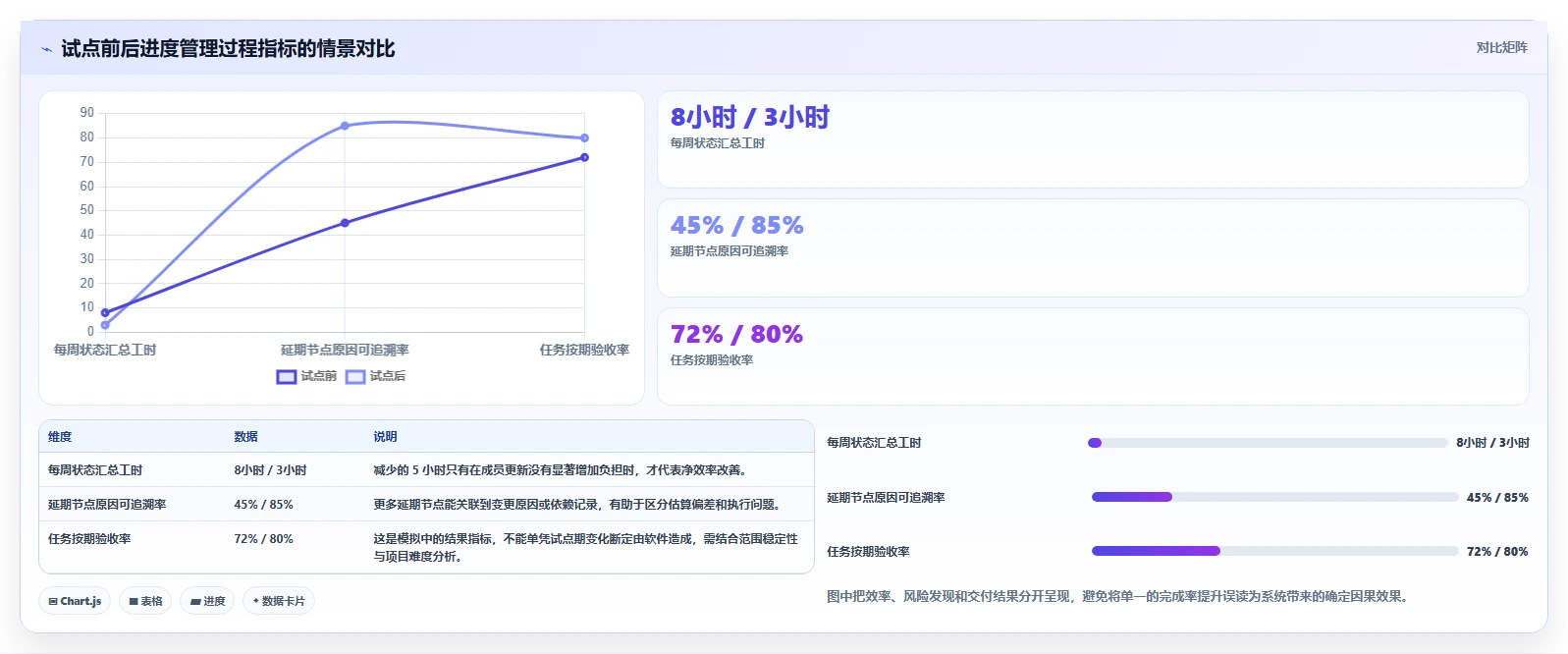Toggle the 试点前 legend swatch
Screen dimensions: 1568x654
point(287,376)
